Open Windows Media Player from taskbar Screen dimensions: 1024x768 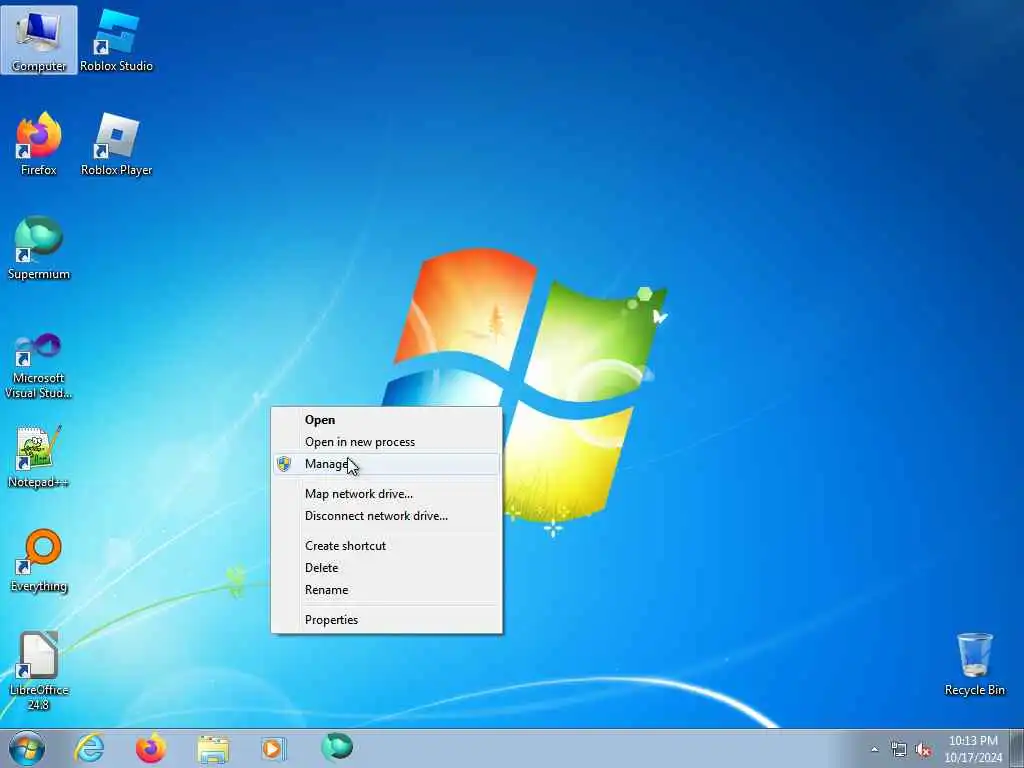pyautogui.click(x=274, y=748)
